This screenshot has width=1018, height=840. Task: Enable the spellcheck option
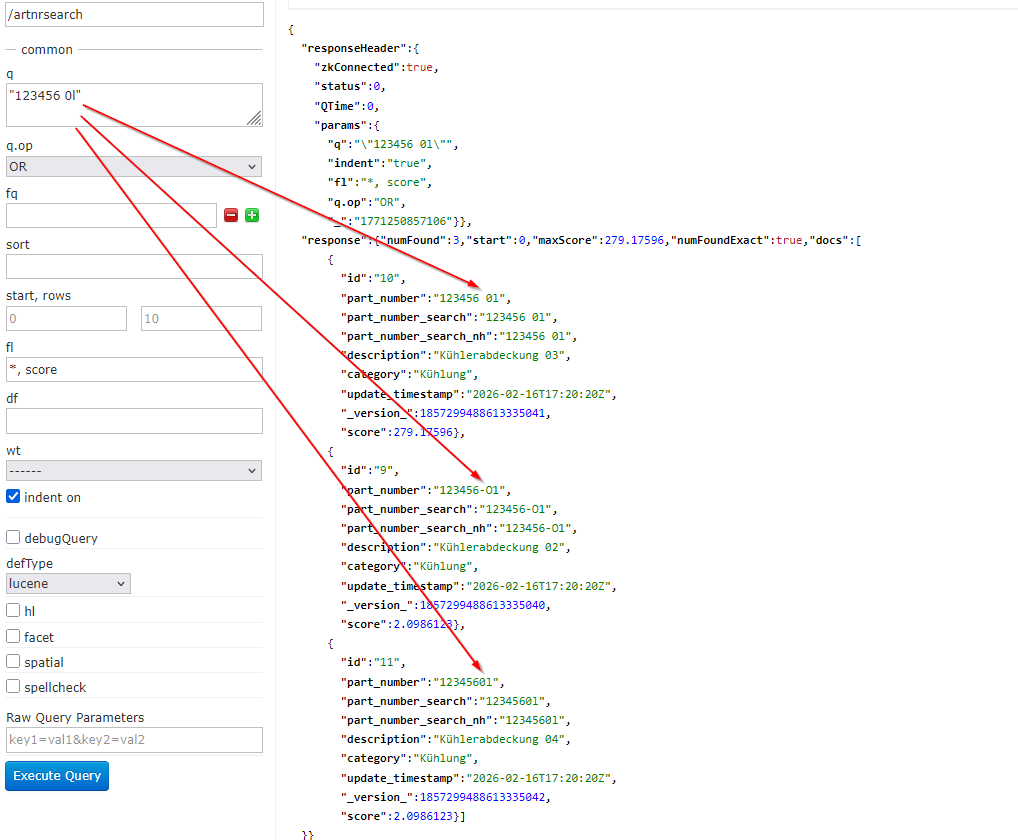click(12, 686)
